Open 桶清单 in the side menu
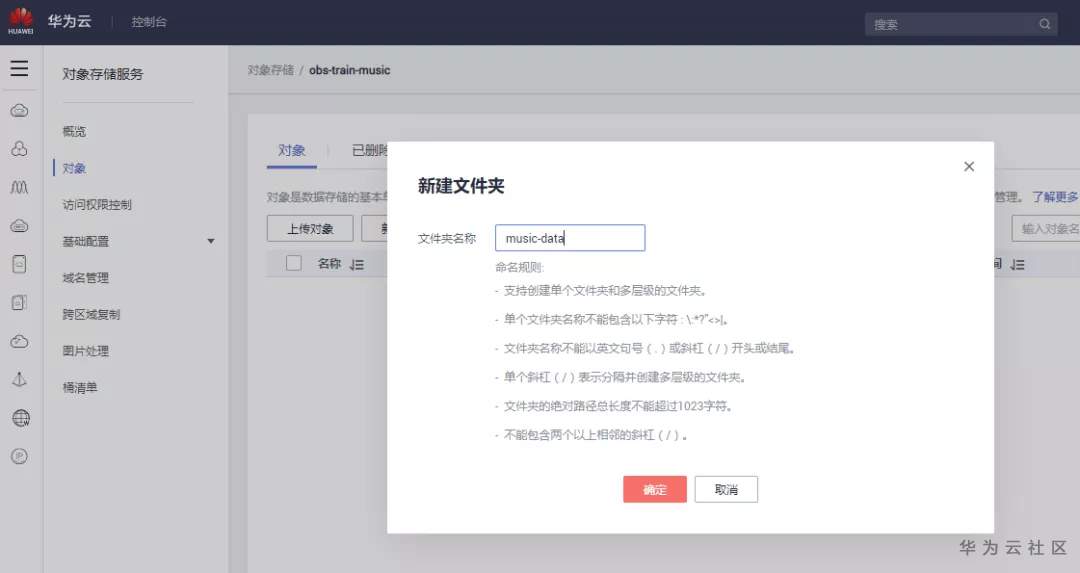 click(80, 388)
